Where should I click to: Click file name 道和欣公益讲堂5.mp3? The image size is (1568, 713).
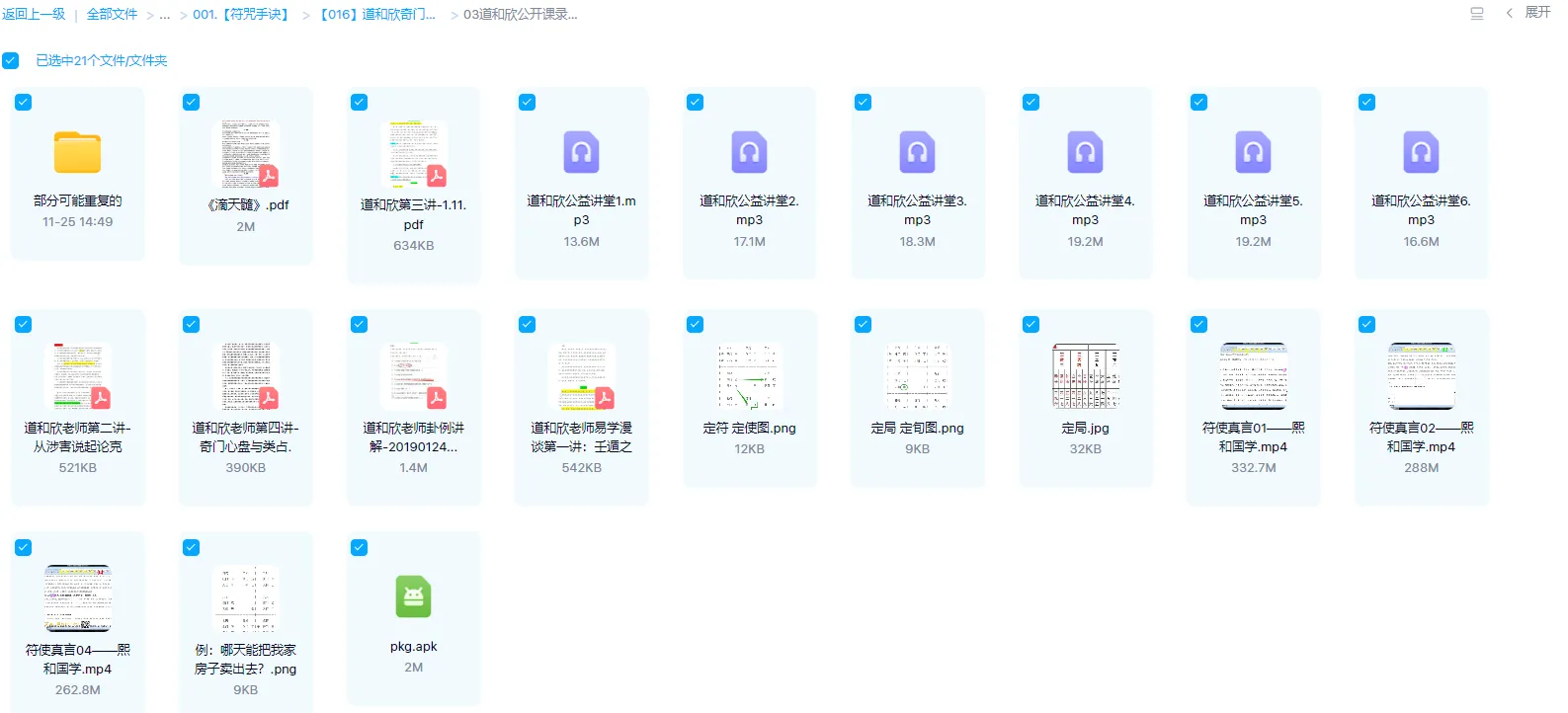pyautogui.click(x=1253, y=210)
